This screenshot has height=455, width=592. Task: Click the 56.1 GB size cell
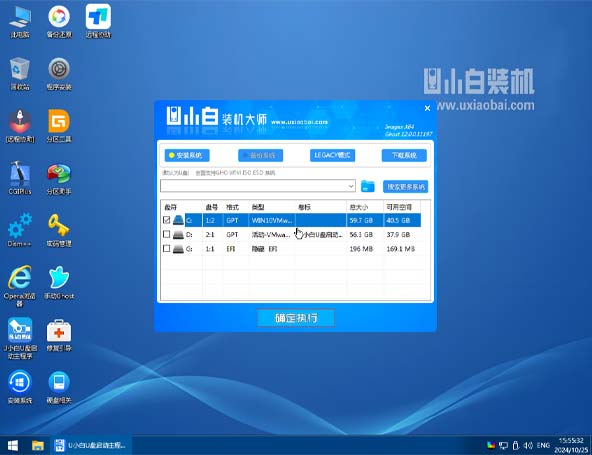[x=361, y=234]
